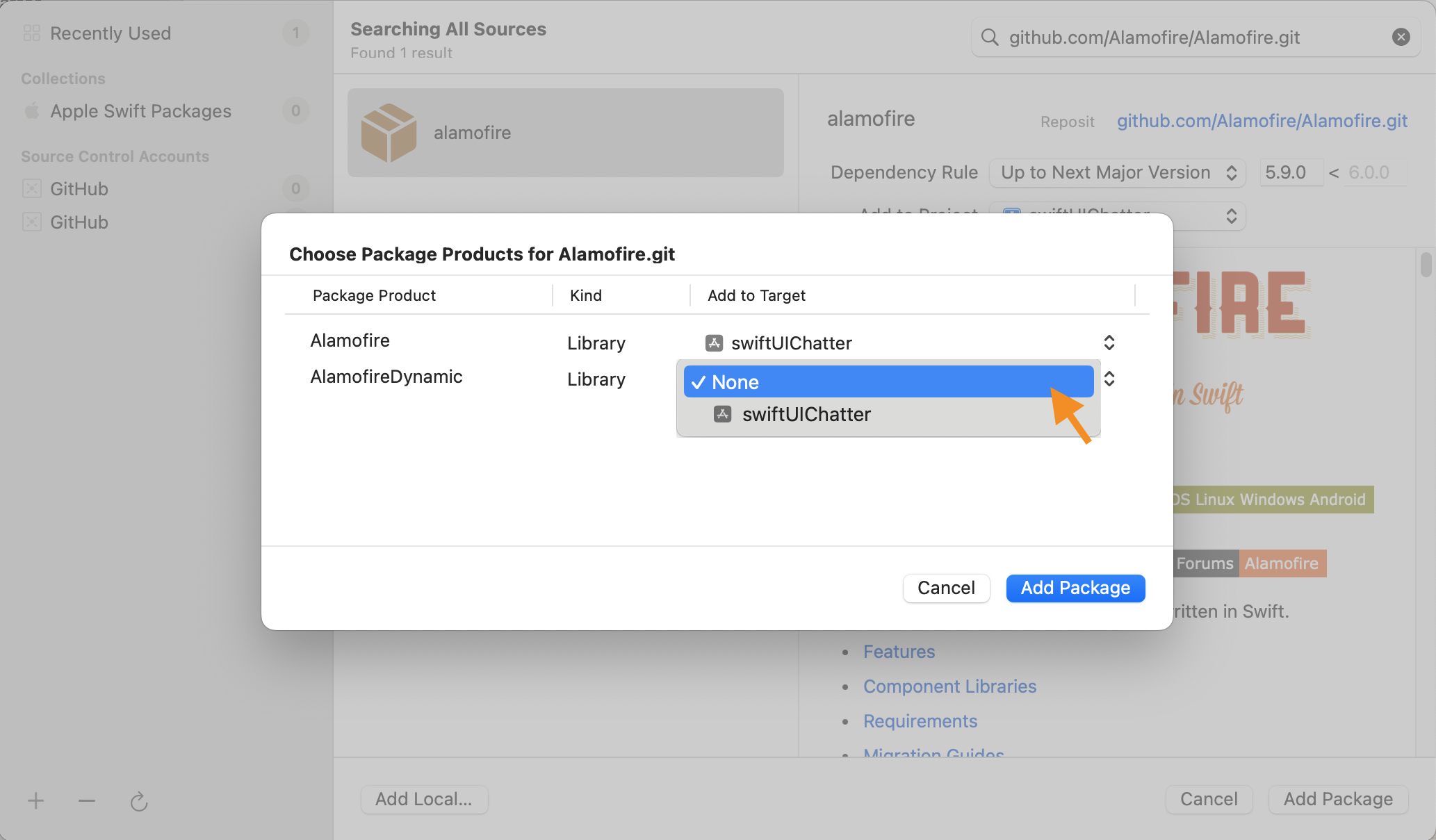Select None in the target popup menu
The width and height of the screenshot is (1436, 840).
coord(888,382)
